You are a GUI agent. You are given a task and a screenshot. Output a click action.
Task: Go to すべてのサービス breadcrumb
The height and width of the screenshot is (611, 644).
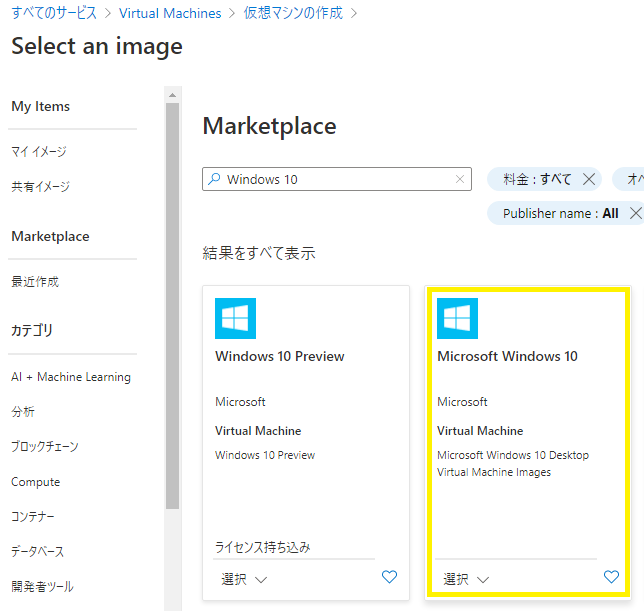[x=54, y=13]
